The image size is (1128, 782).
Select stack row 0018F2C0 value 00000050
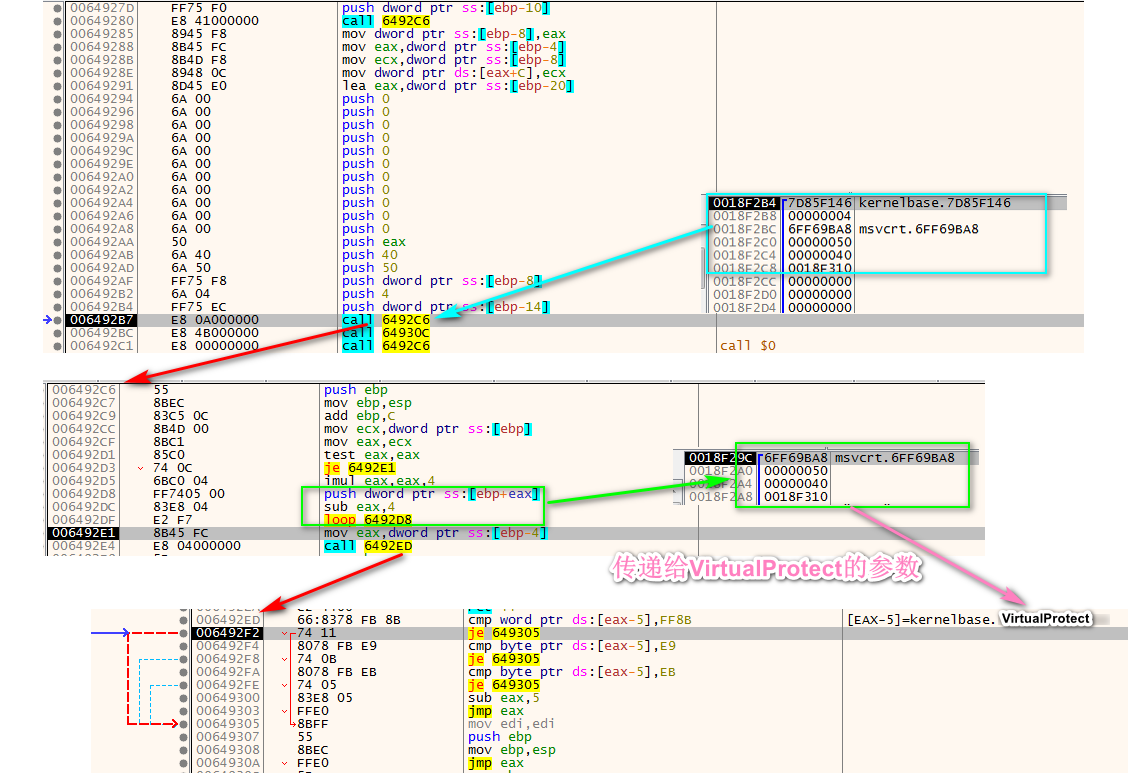(x=819, y=242)
